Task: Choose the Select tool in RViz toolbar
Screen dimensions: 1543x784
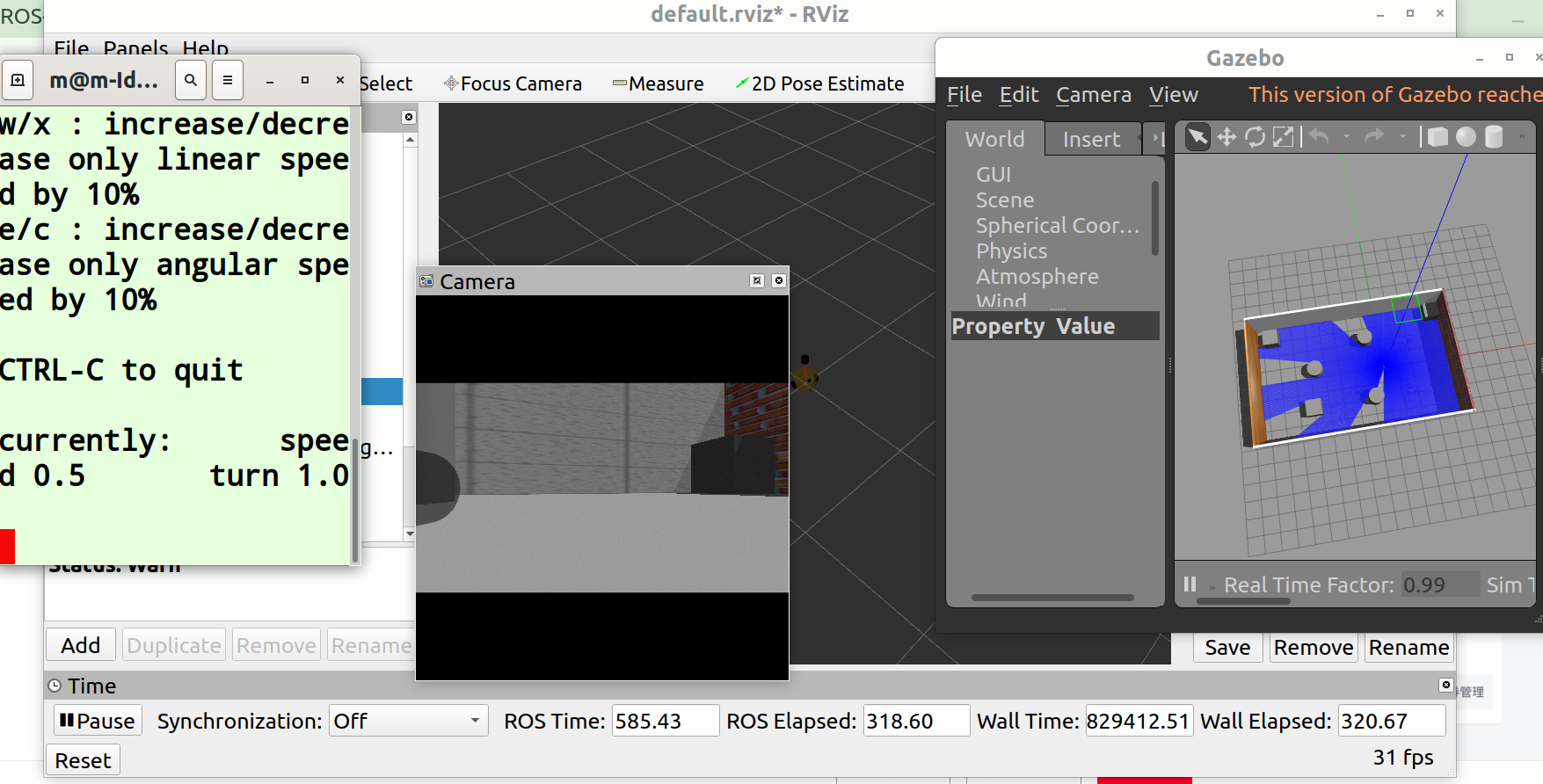Action: coord(386,83)
